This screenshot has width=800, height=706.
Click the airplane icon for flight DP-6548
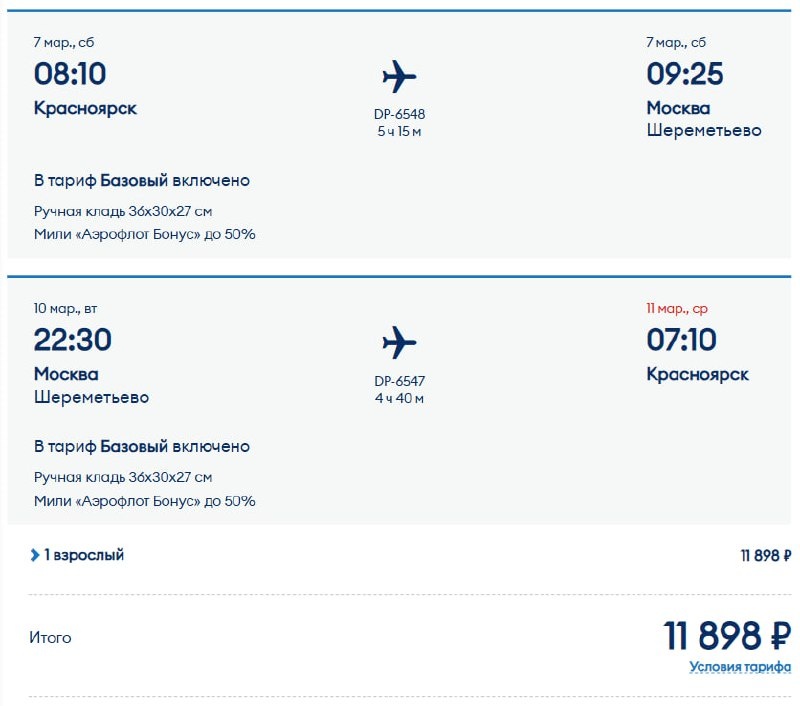(399, 77)
